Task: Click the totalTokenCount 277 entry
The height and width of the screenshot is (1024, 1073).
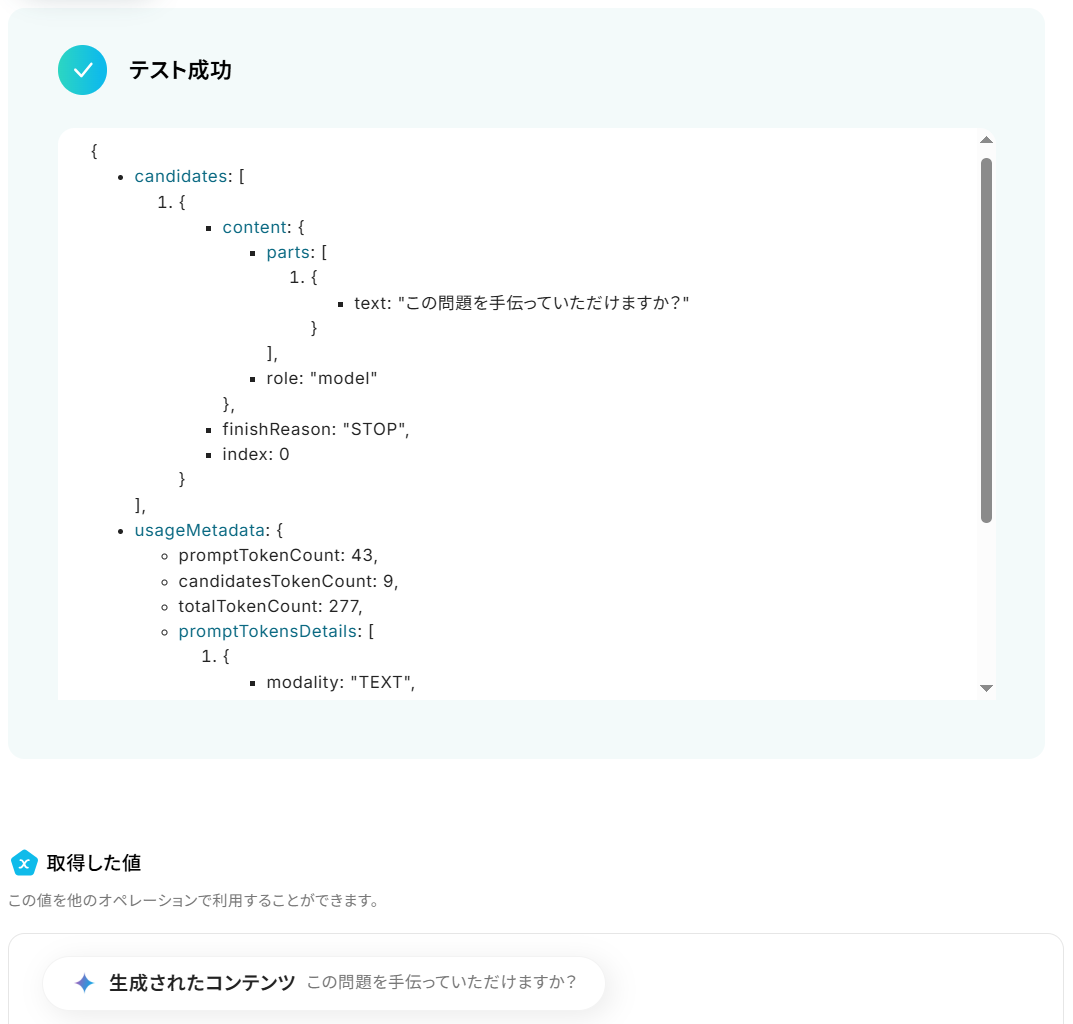Action: [x=270, y=606]
